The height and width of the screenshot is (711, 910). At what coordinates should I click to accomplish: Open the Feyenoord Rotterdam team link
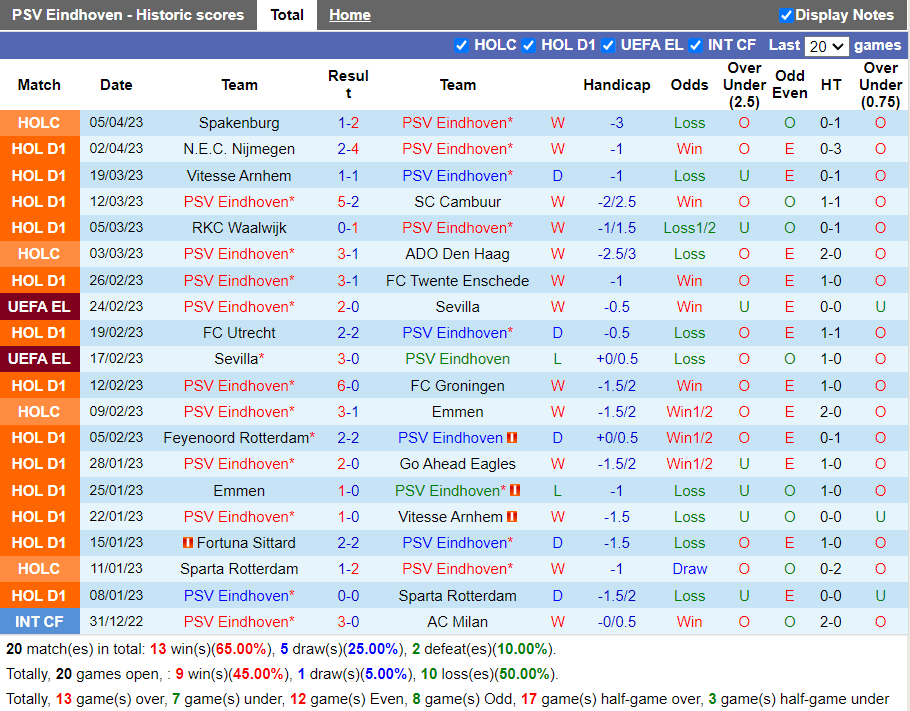(236, 438)
